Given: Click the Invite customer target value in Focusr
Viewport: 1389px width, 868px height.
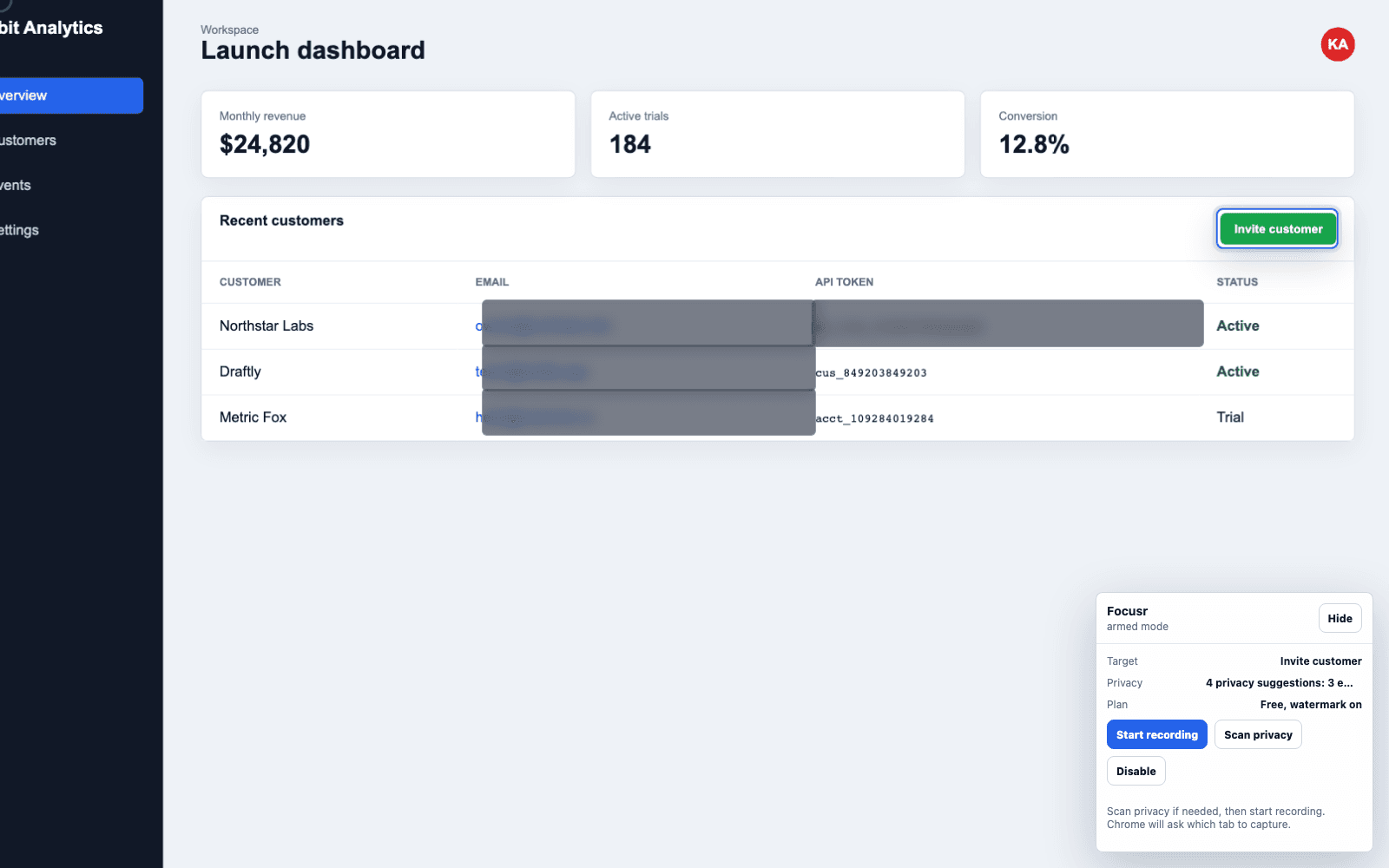Looking at the screenshot, I should click(1320, 661).
